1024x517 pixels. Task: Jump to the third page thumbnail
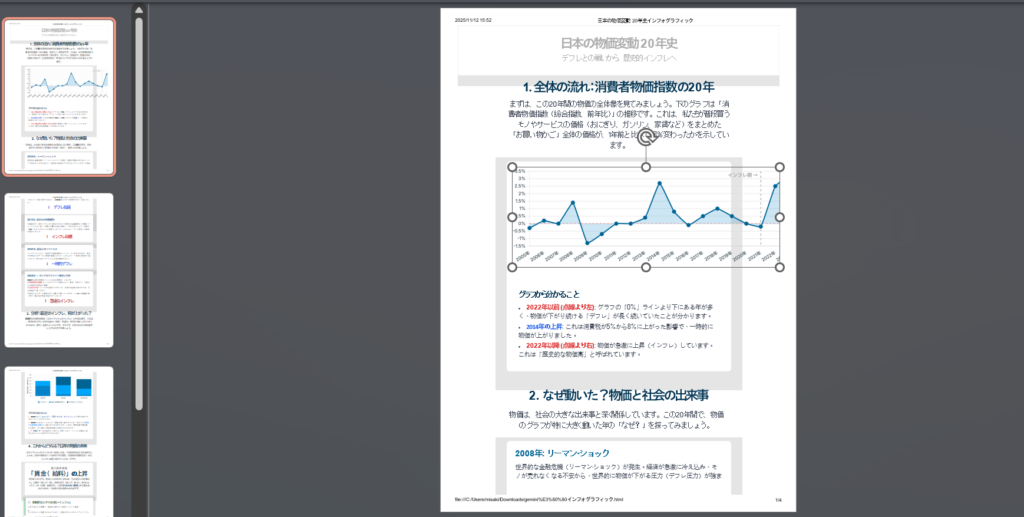point(59,440)
